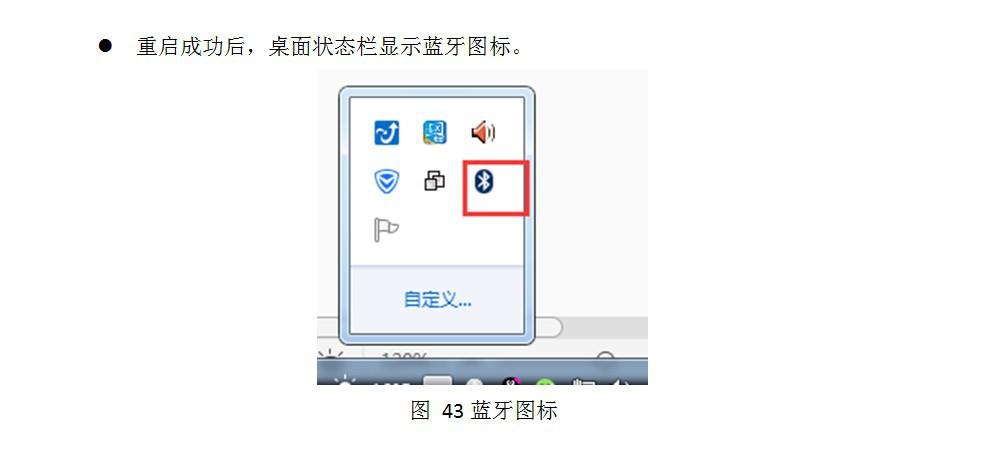The image size is (996, 463).
Task: Open the colorful translate-style tray icon
Action: (435, 133)
